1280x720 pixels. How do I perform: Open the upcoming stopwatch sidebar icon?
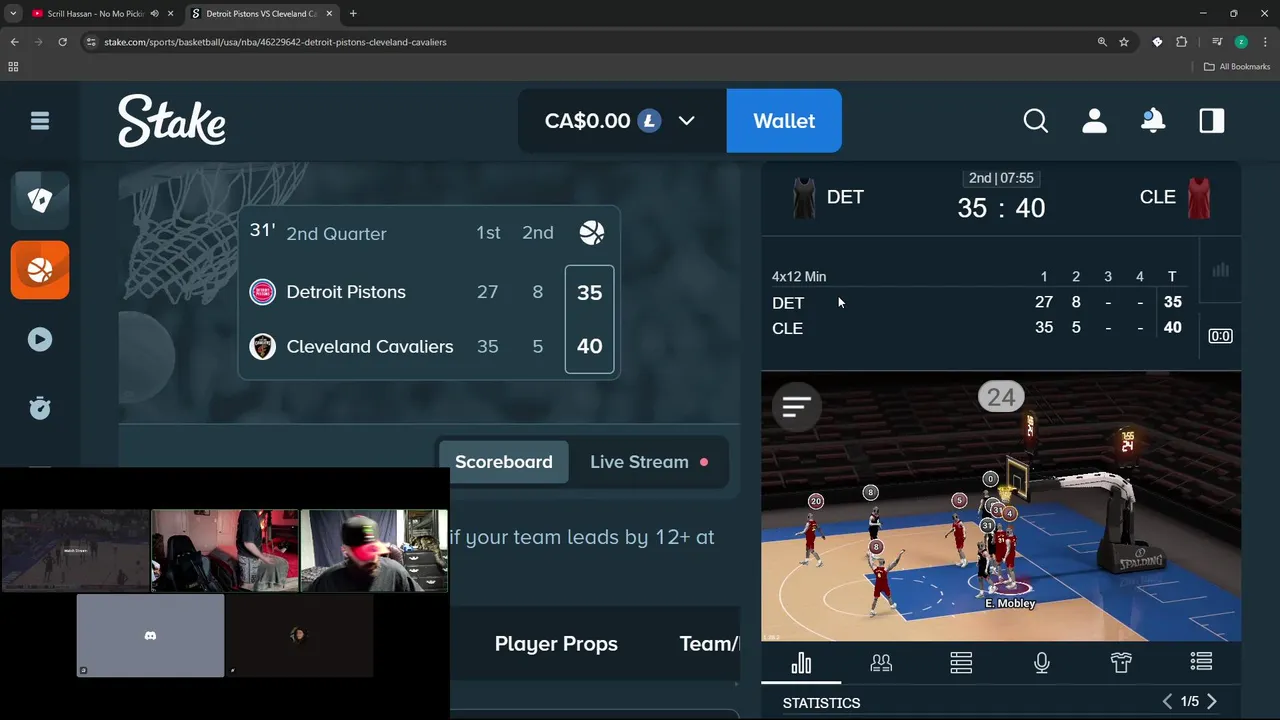(40, 408)
